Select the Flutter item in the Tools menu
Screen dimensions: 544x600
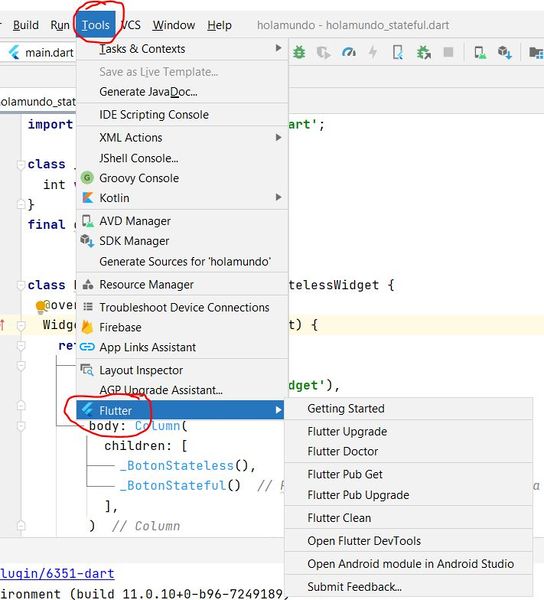[180, 410]
